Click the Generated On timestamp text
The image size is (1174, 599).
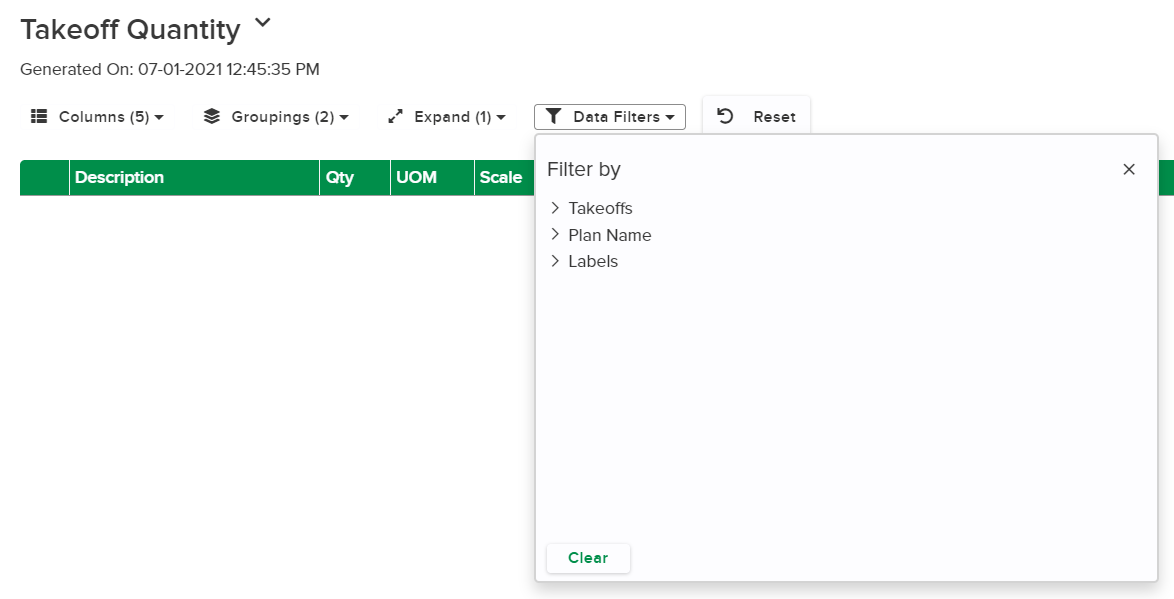(170, 70)
